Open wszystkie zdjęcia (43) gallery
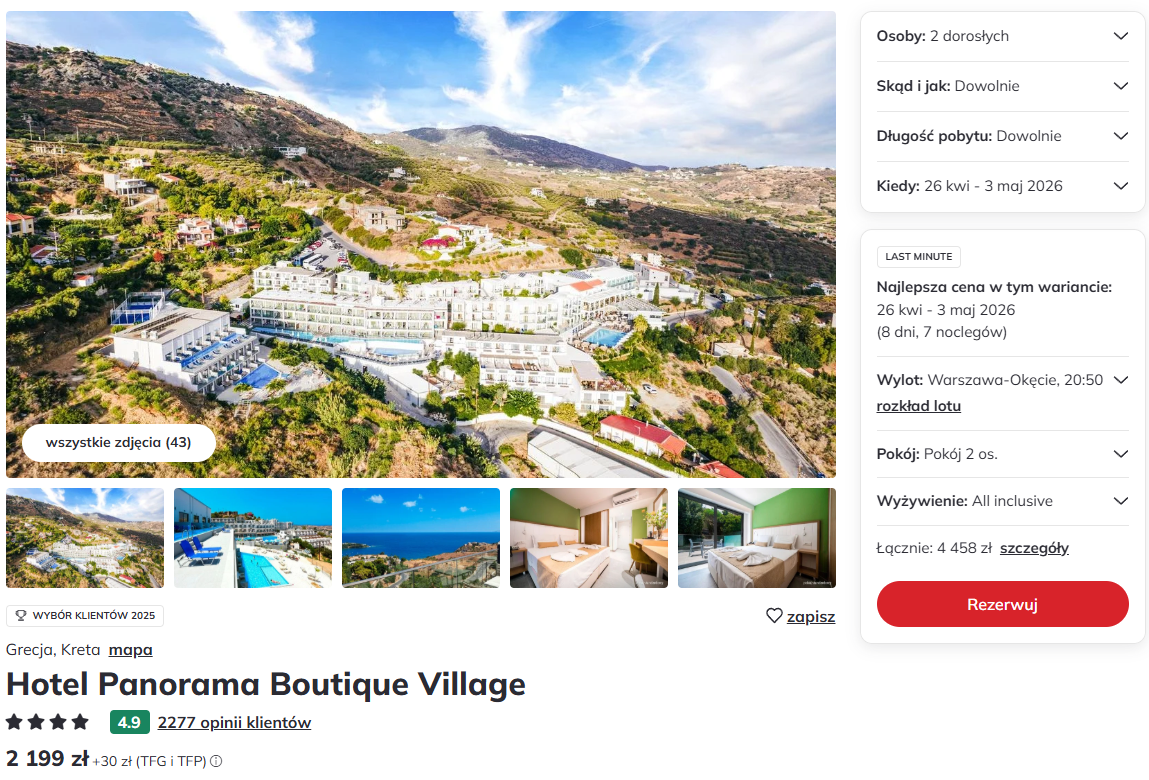This screenshot has height=780, width=1149. (x=118, y=442)
